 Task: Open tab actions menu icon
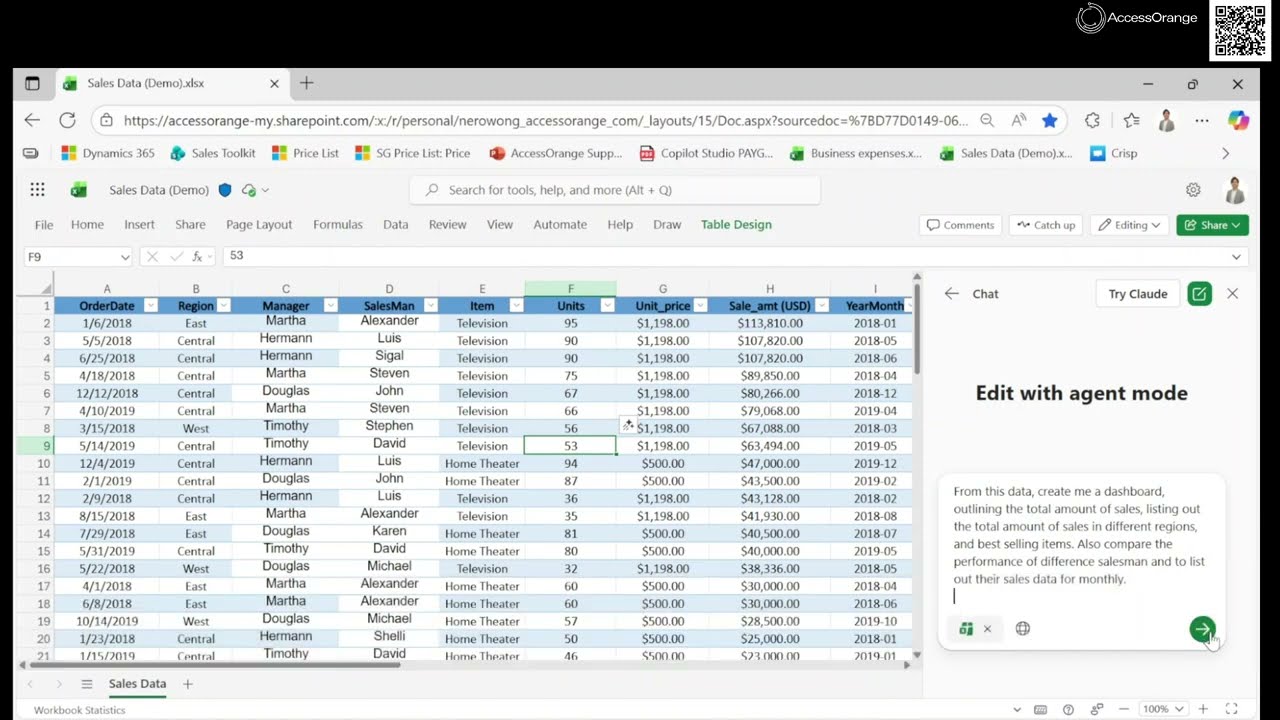(32, 84)
